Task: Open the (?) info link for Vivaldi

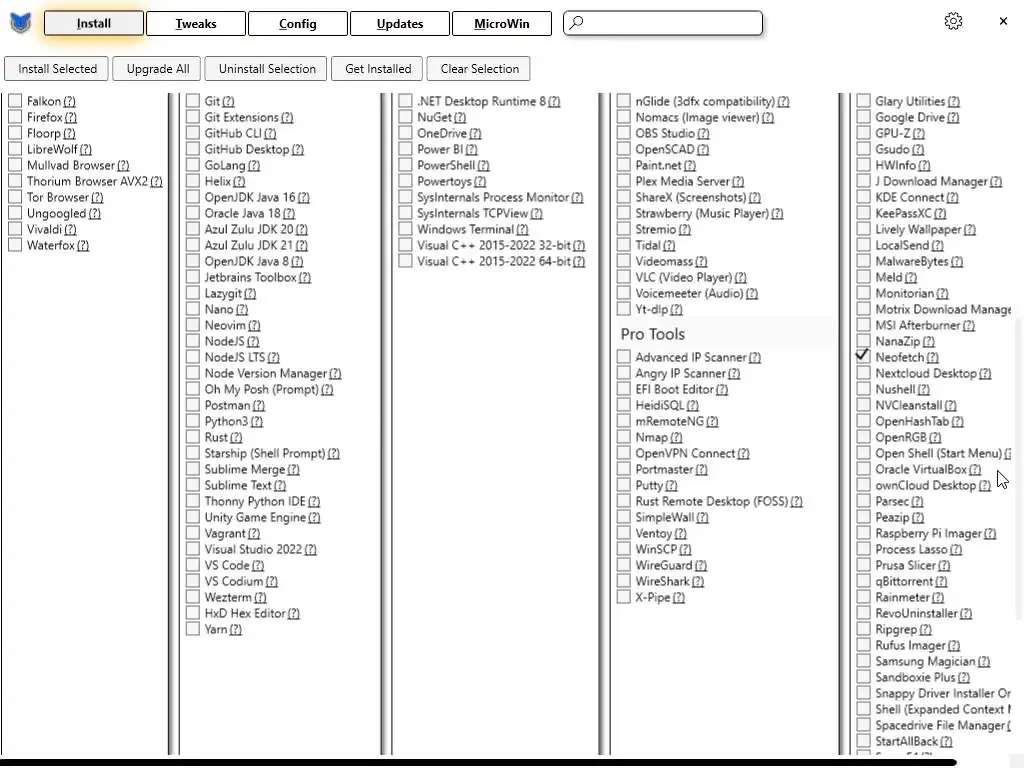Action: coord(70,229)
